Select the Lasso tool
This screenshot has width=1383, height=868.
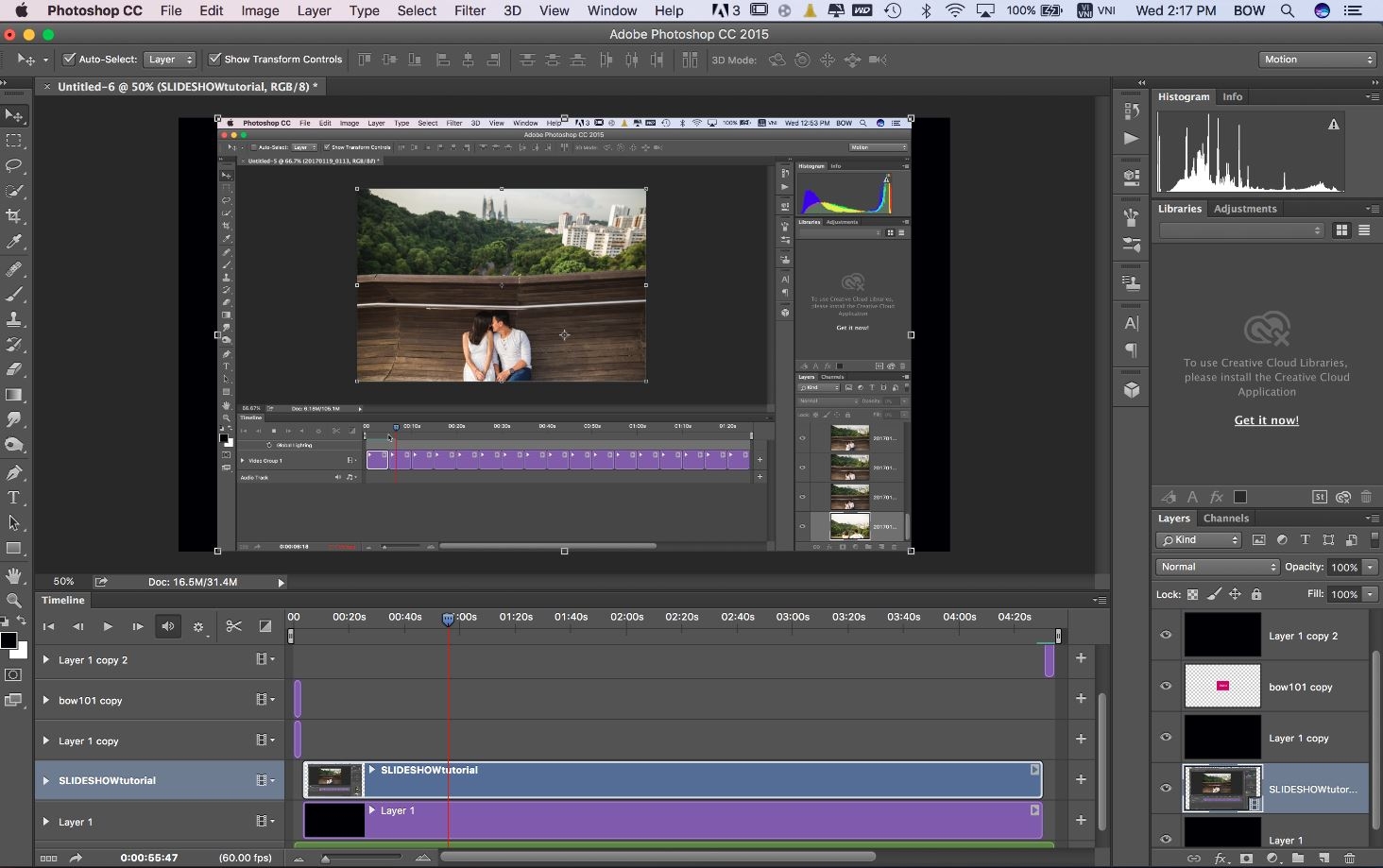point(14,166)
